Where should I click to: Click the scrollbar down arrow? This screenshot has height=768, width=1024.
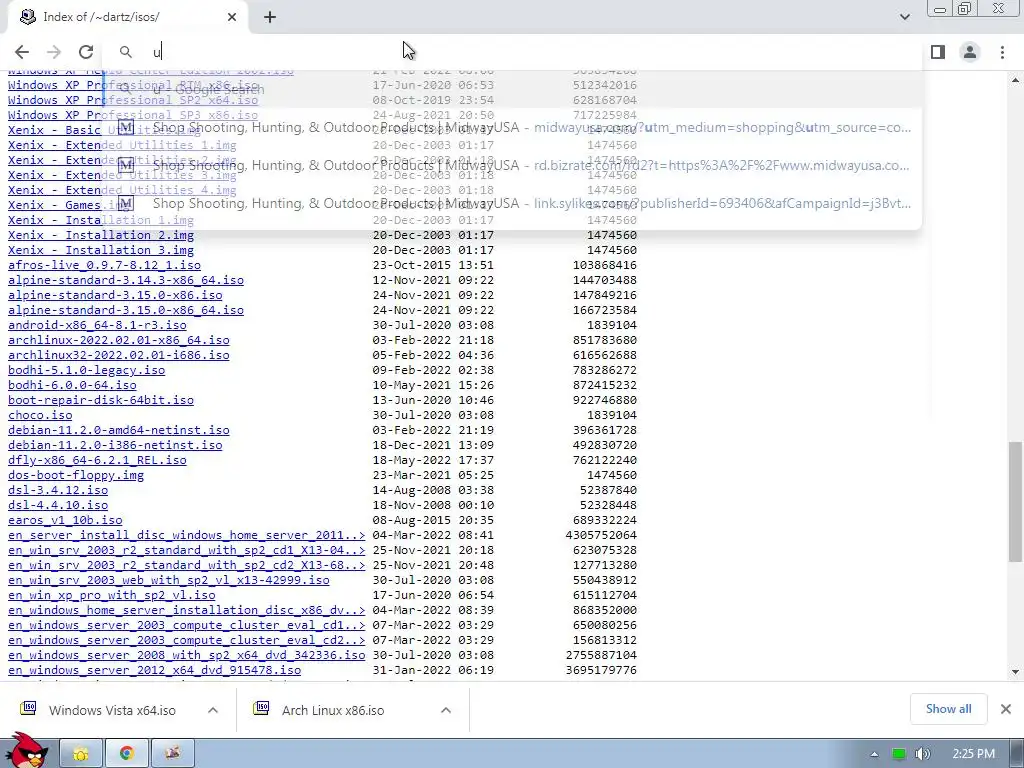pos(1015,671)
